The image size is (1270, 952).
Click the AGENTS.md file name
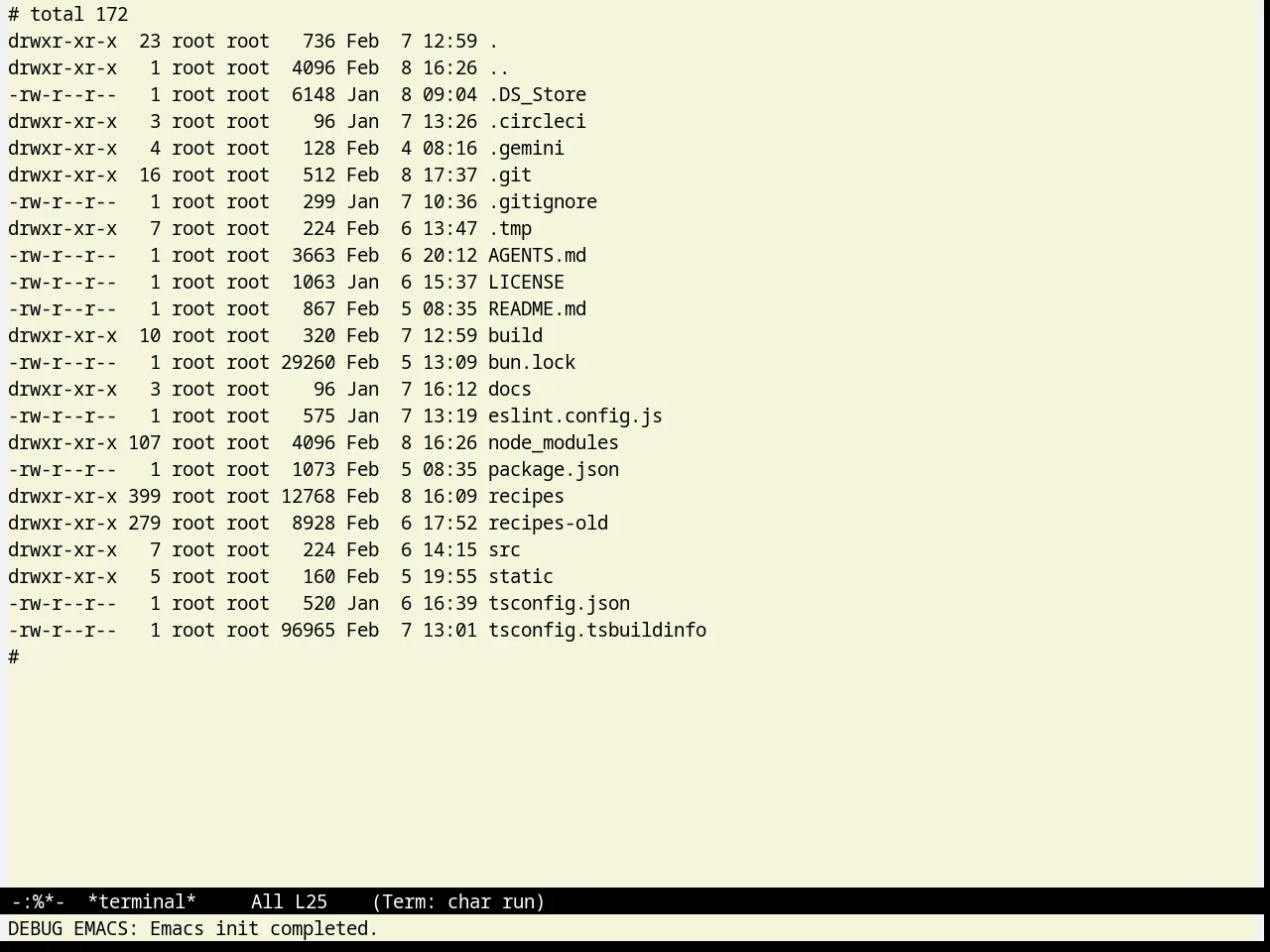tap(537, 256)
